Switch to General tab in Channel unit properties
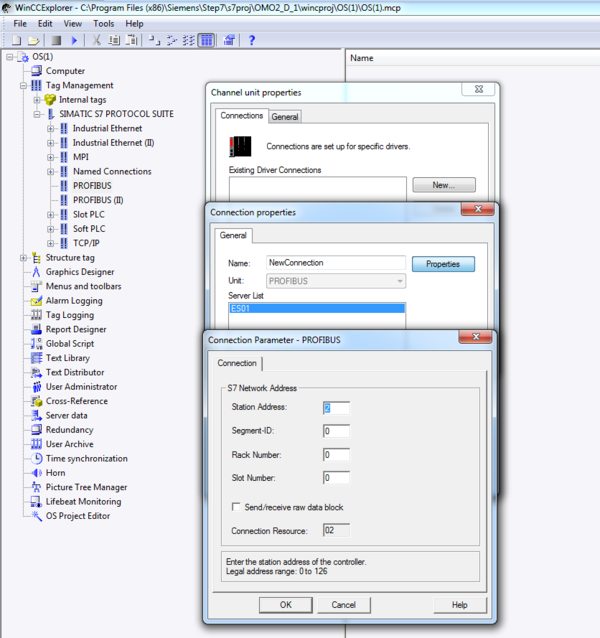 point(285,117)
